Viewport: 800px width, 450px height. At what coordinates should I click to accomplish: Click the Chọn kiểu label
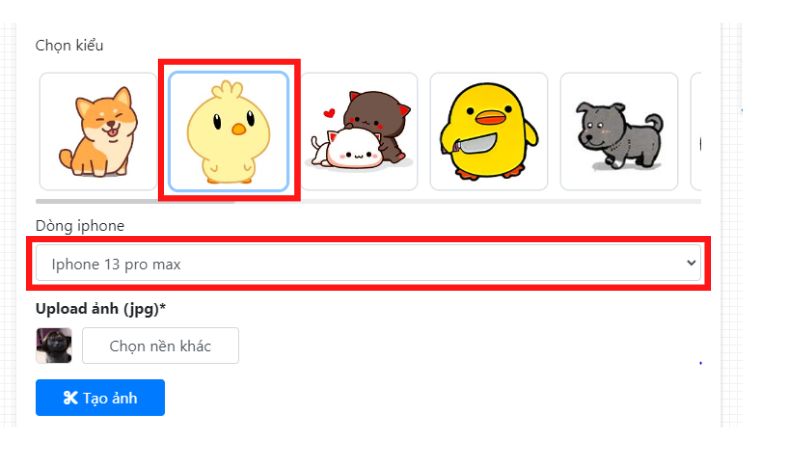click(69, 45)
